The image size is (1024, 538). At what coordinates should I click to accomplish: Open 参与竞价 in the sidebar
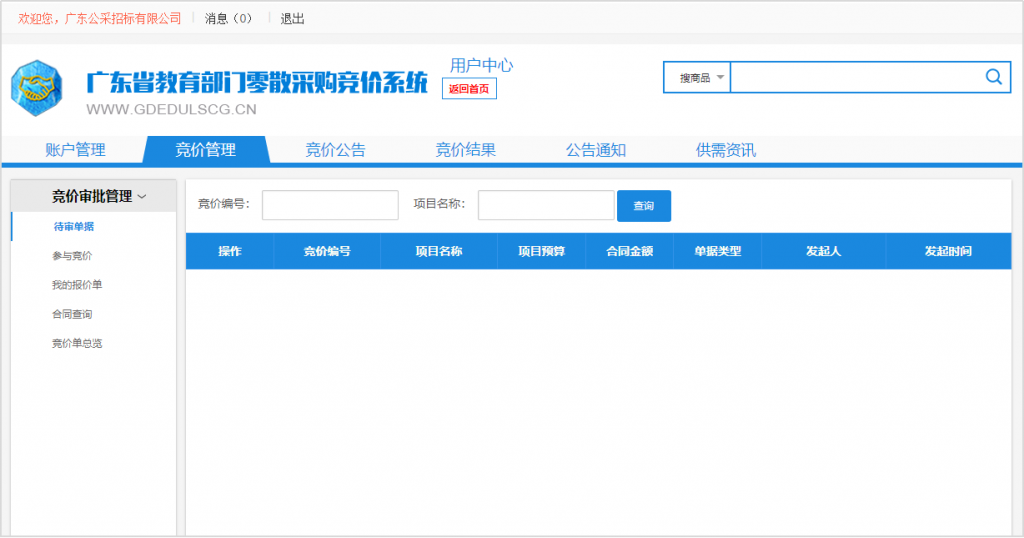coord(72,256)
